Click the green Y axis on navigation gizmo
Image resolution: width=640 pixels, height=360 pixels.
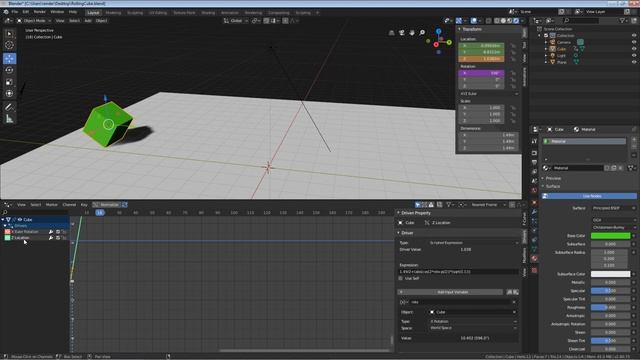click(x=449, y=42)
